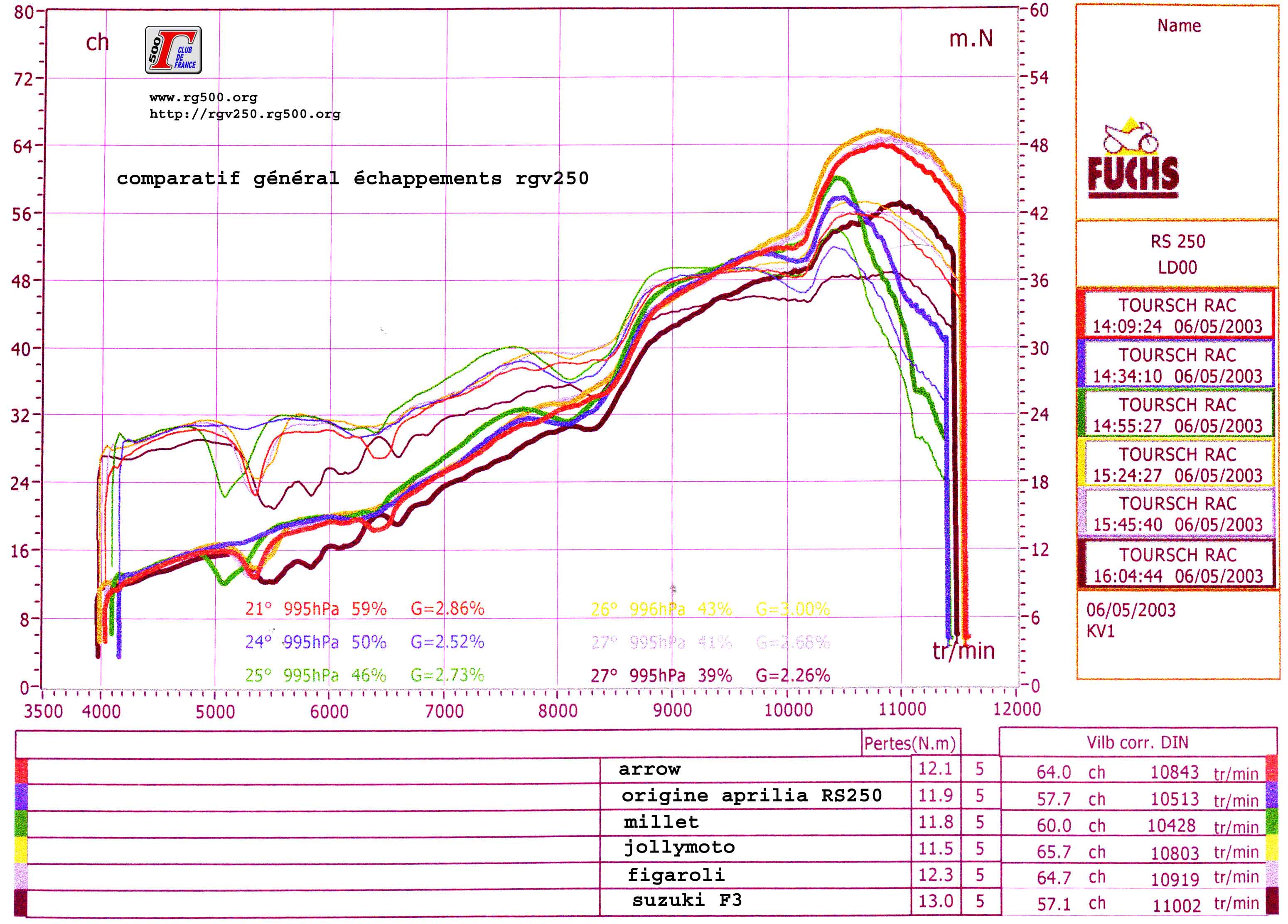This screenshot has width=1288, height=924.
Task: Click the red swatch beside arrow row
Action: tap(20, 771)
